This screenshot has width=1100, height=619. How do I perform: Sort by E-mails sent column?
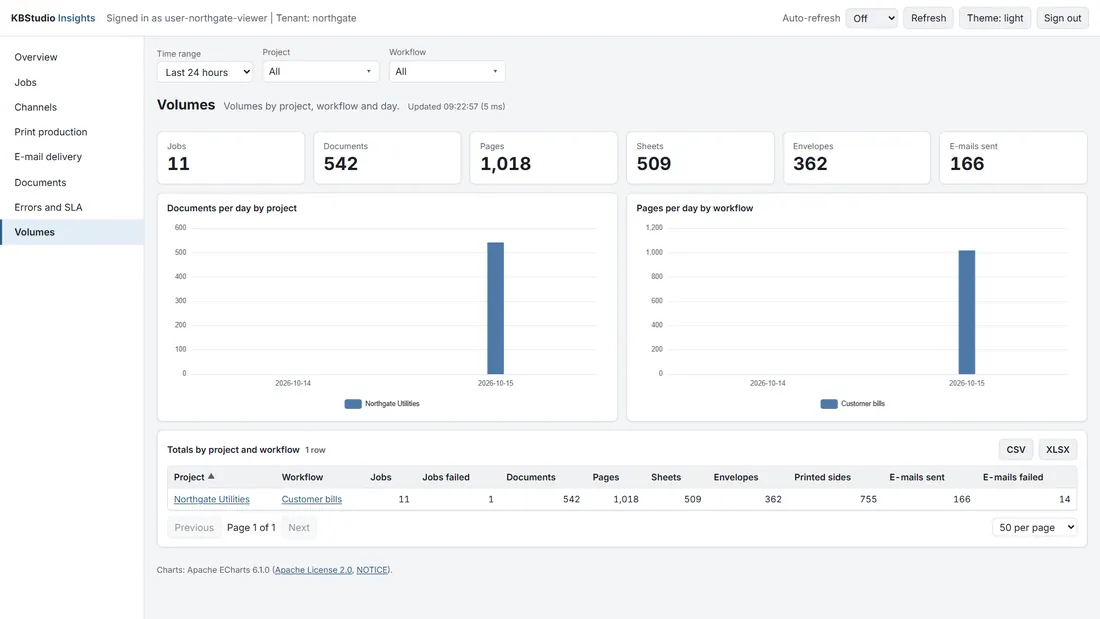917,477
